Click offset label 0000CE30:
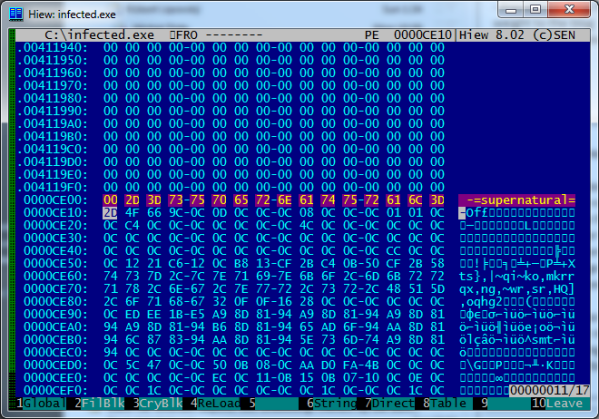Image resolution: width=599 pixels, height=419 pixels. (x=55, y=238)
